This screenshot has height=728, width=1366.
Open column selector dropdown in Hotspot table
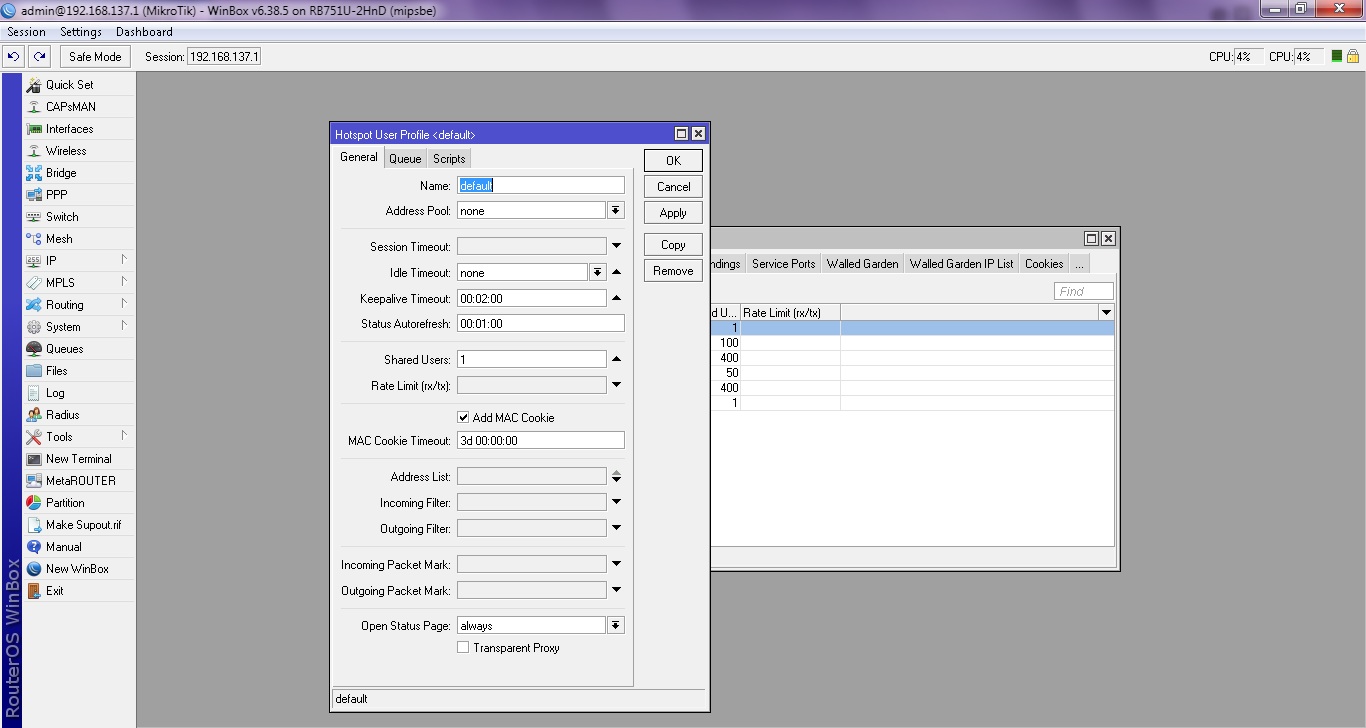coord(1106,313)
